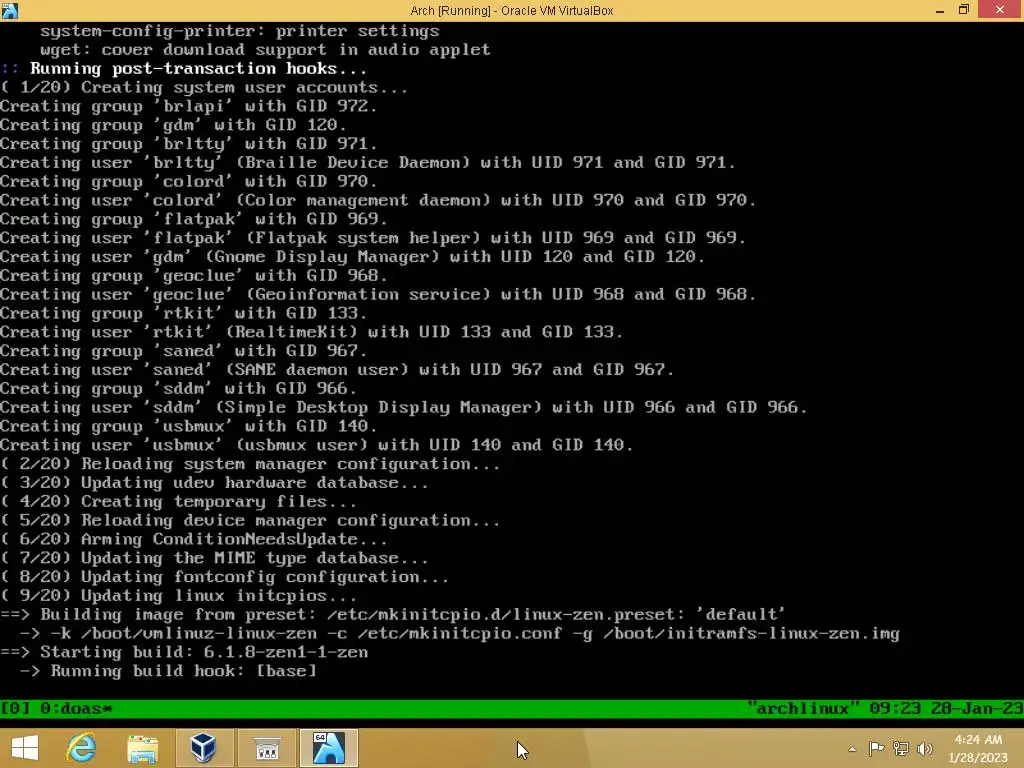
Task: Open the Windows Start button
Action: (25, 748)
